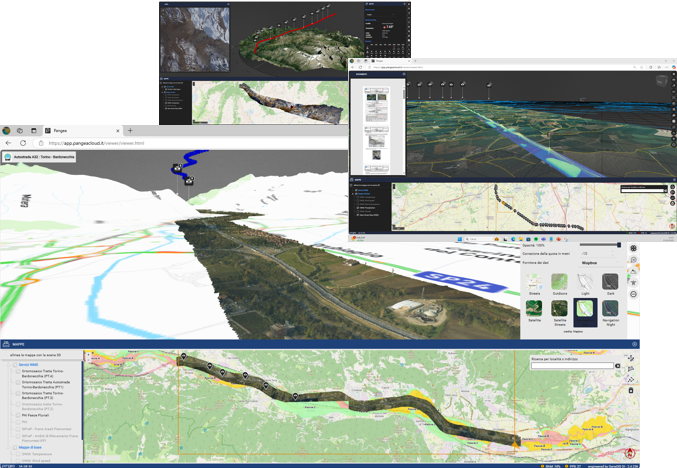
Task: Enable the OWM Temperature base layer
Action: tap(16, 452)
